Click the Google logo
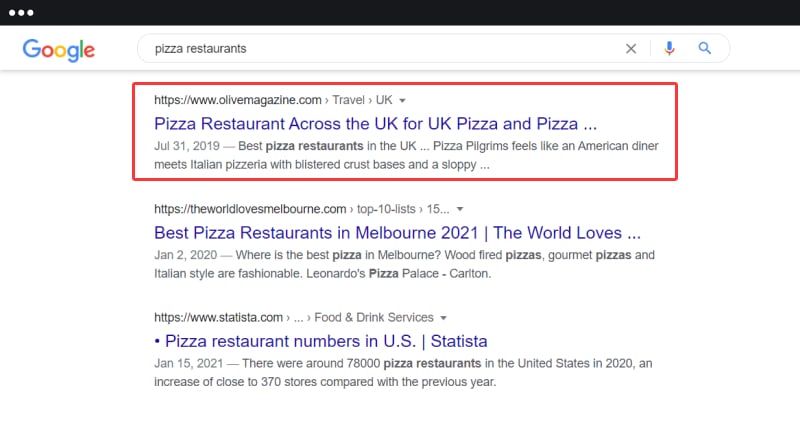Screen dimensions: 800x421 click(59, 50)
